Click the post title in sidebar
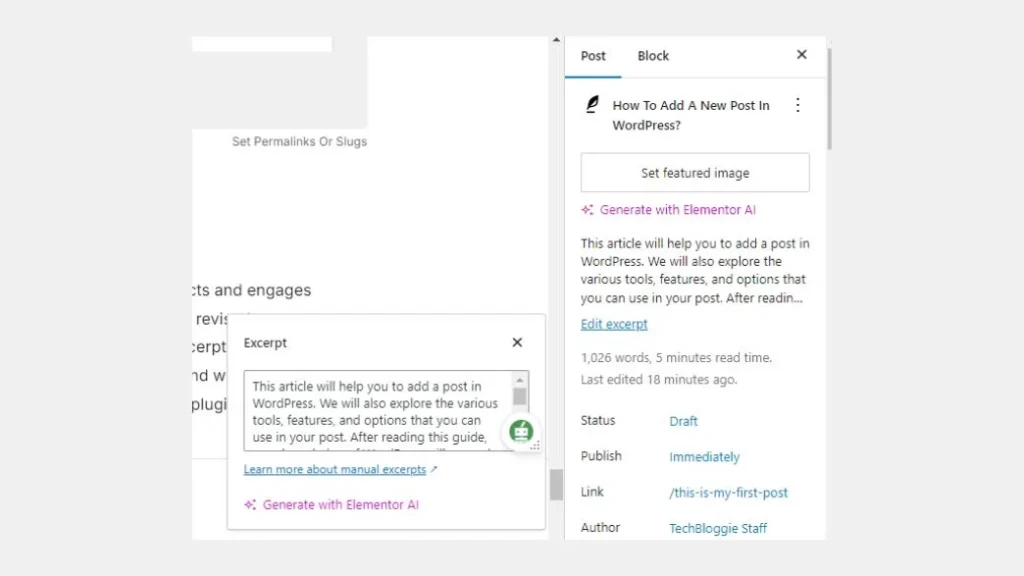The width and height of the screenshot is (1024, 576). click(691, 116)
